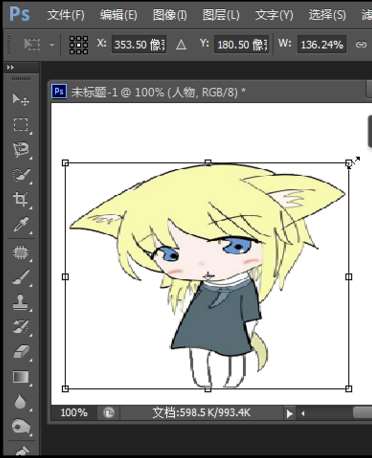Open the 文件(F) menu
This screenshot has width=372, height=458.
click(66, 15)
